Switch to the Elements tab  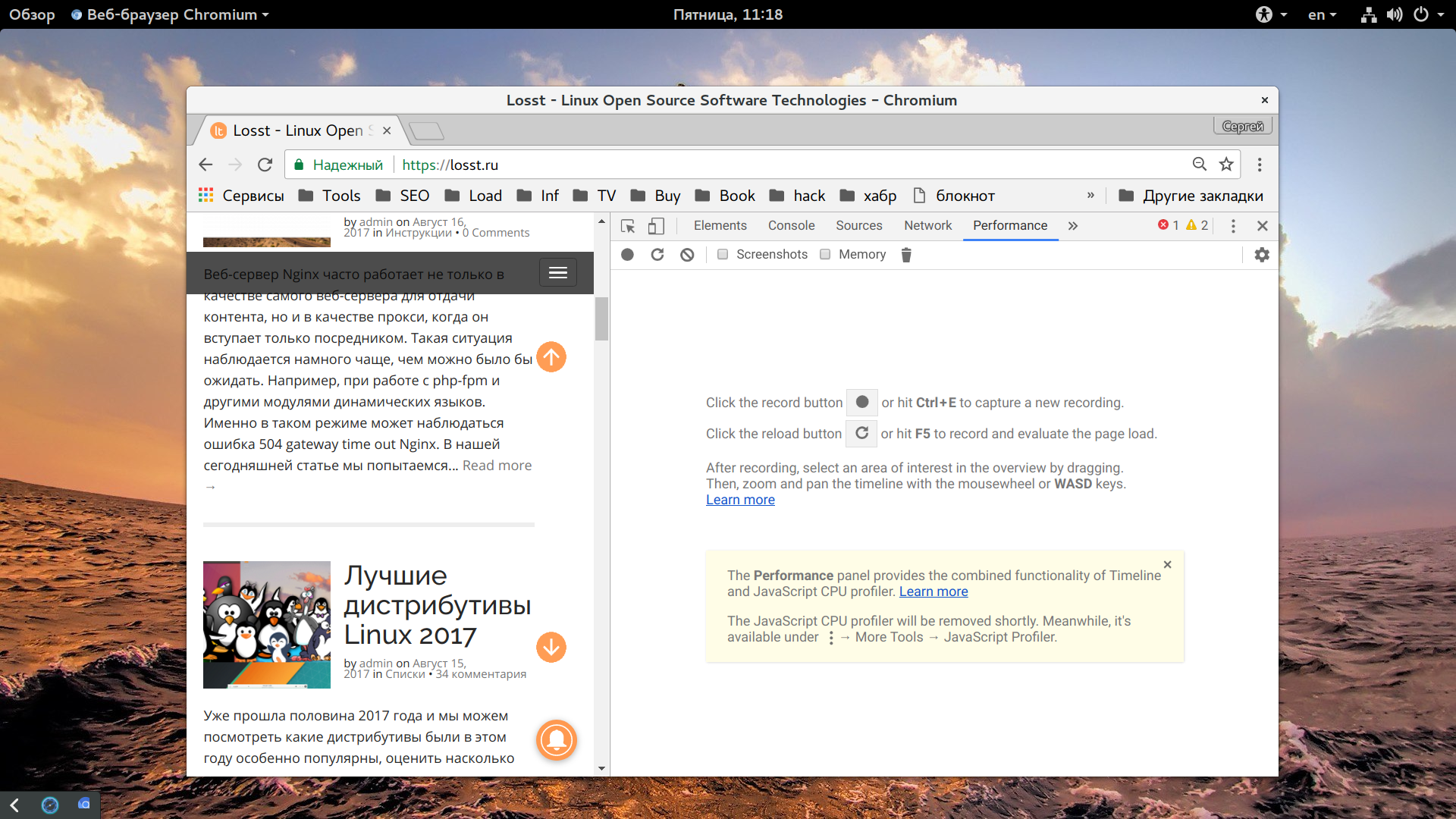(x=720, y=226)
